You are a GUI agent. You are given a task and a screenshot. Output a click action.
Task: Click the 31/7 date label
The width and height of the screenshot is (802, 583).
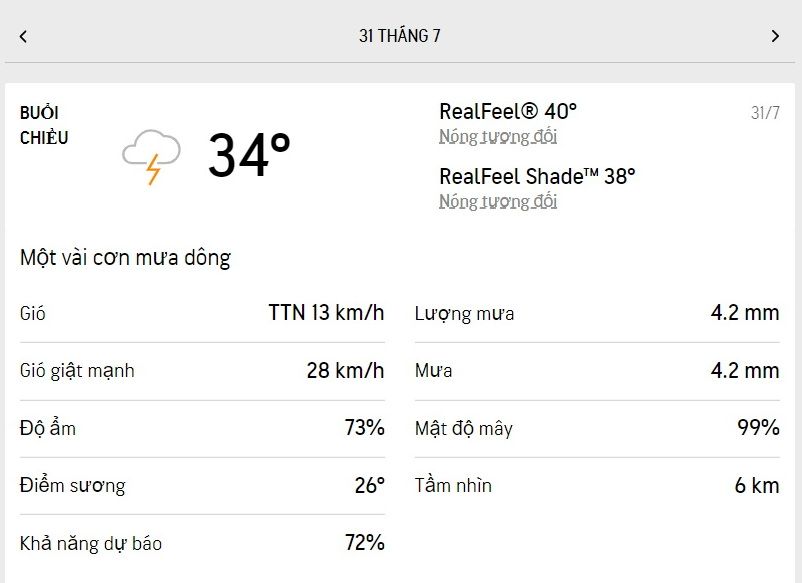point(765,112)
